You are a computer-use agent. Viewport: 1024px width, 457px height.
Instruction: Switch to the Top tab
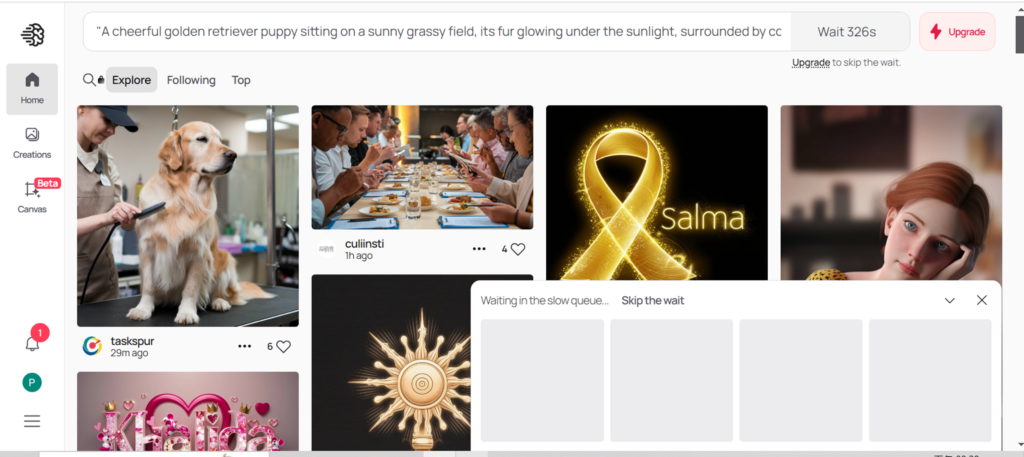[x=241, y=80]
